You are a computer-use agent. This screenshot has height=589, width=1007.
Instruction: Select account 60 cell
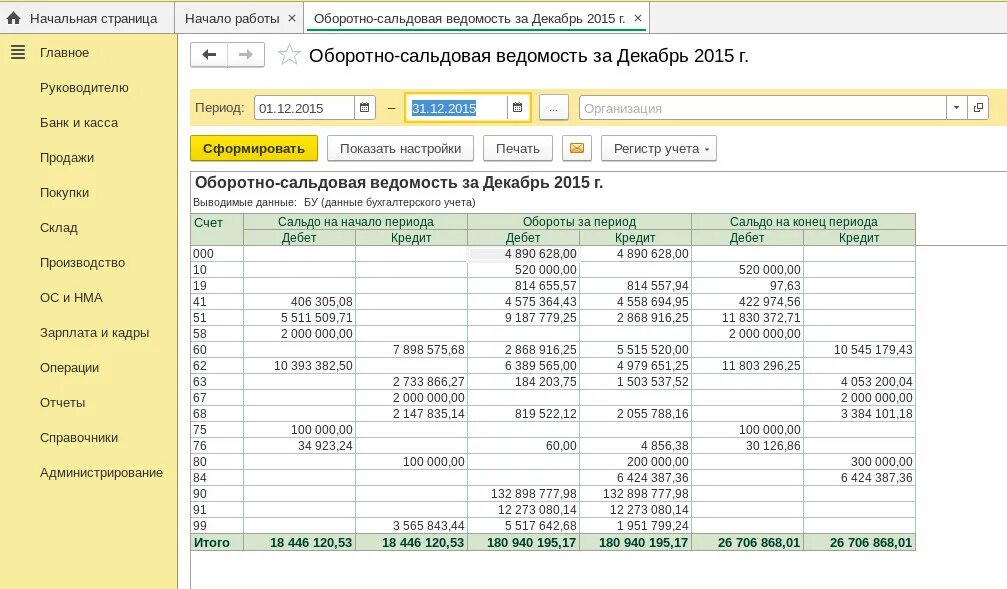coord(217,350)
